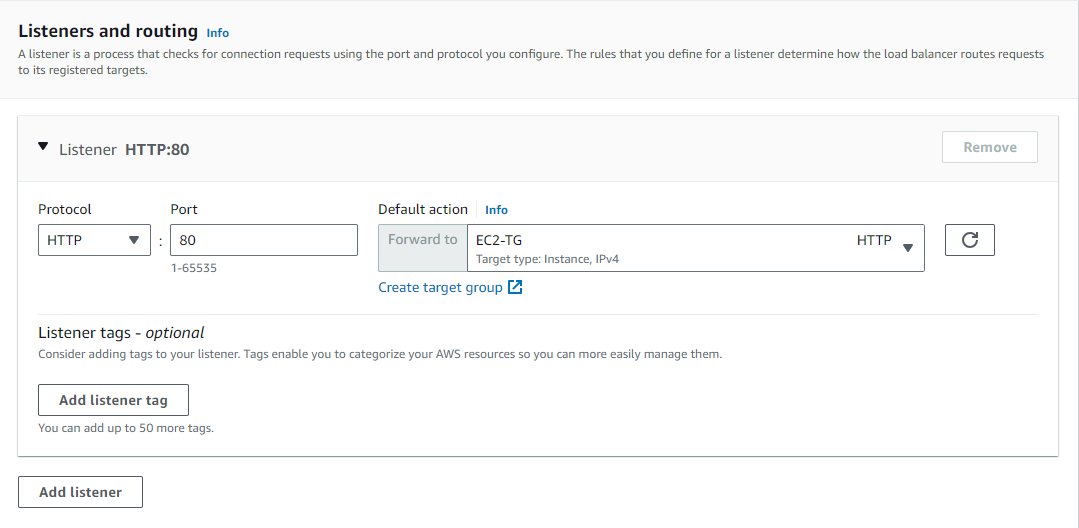1079x528 pixels.
Task: Follow the Create target group link
Action: 440,288
